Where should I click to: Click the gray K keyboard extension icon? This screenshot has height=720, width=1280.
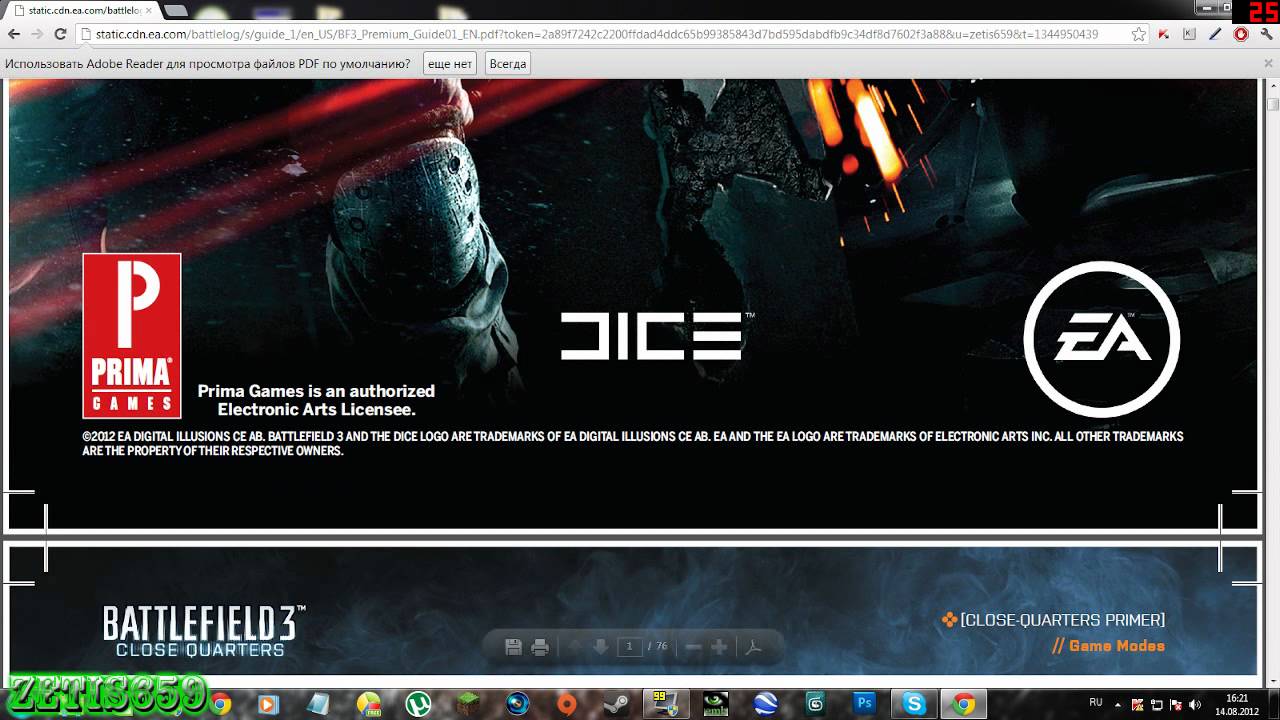[1189, 34]
